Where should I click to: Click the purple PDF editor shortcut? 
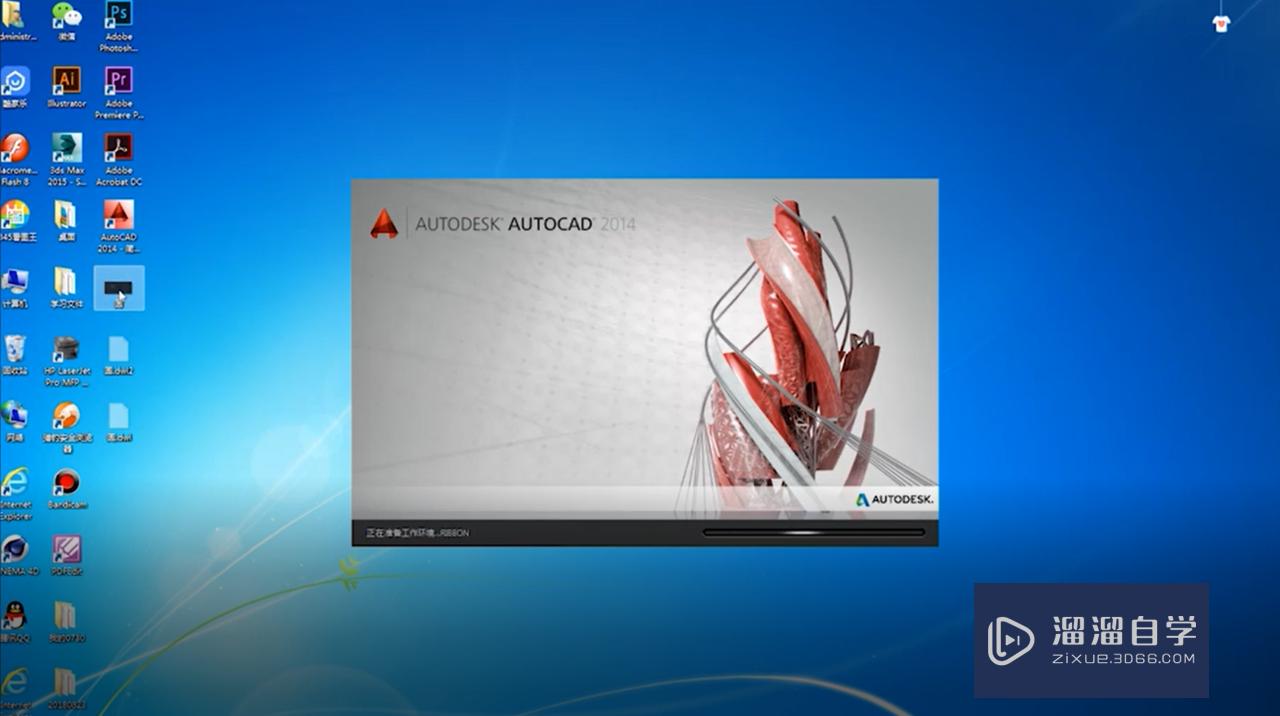point(66,555)
